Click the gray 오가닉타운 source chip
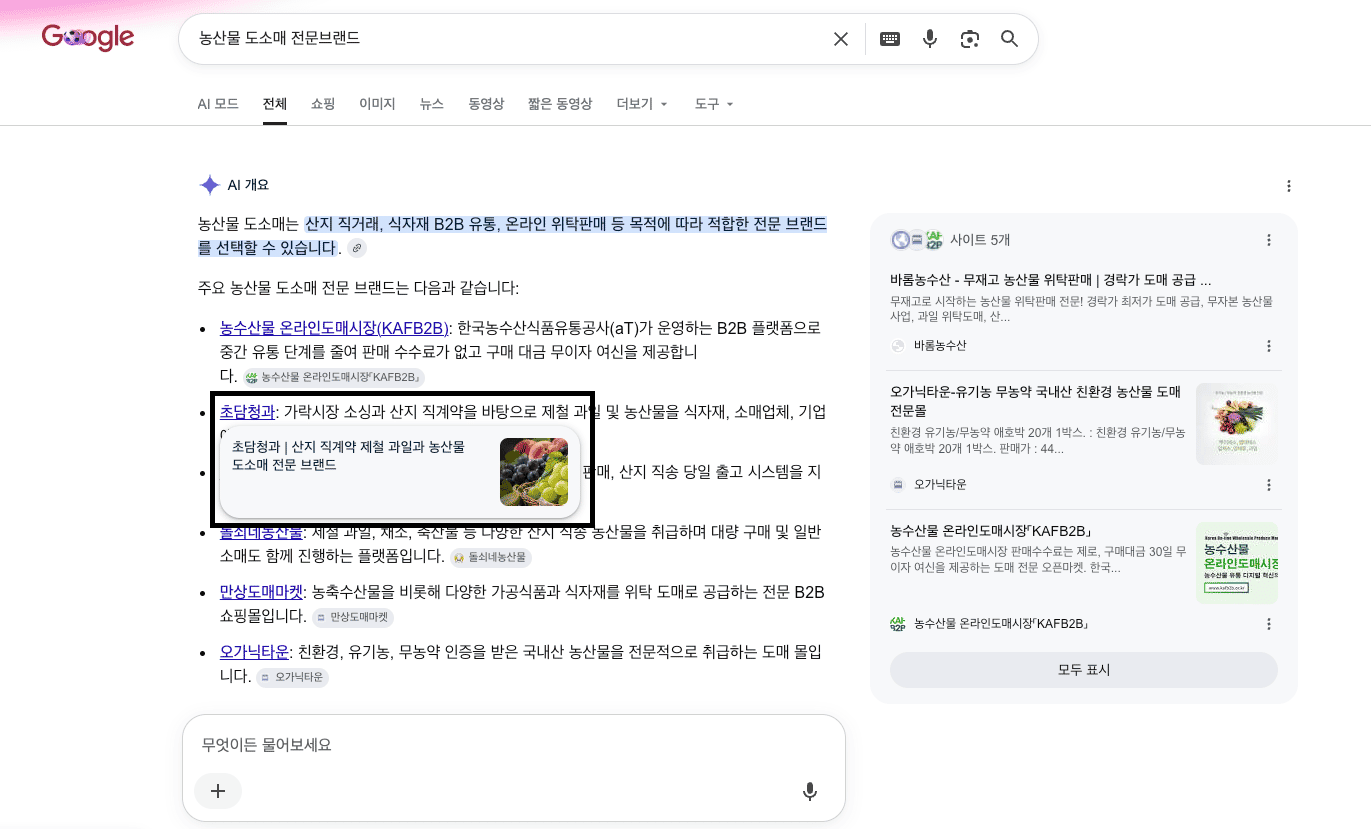Screen dimensions: 1371x829 coord(292,677)
